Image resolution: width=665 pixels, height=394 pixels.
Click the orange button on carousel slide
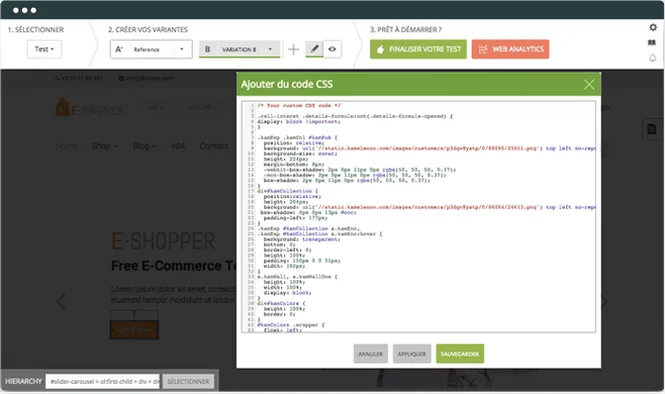click(134, 330)
